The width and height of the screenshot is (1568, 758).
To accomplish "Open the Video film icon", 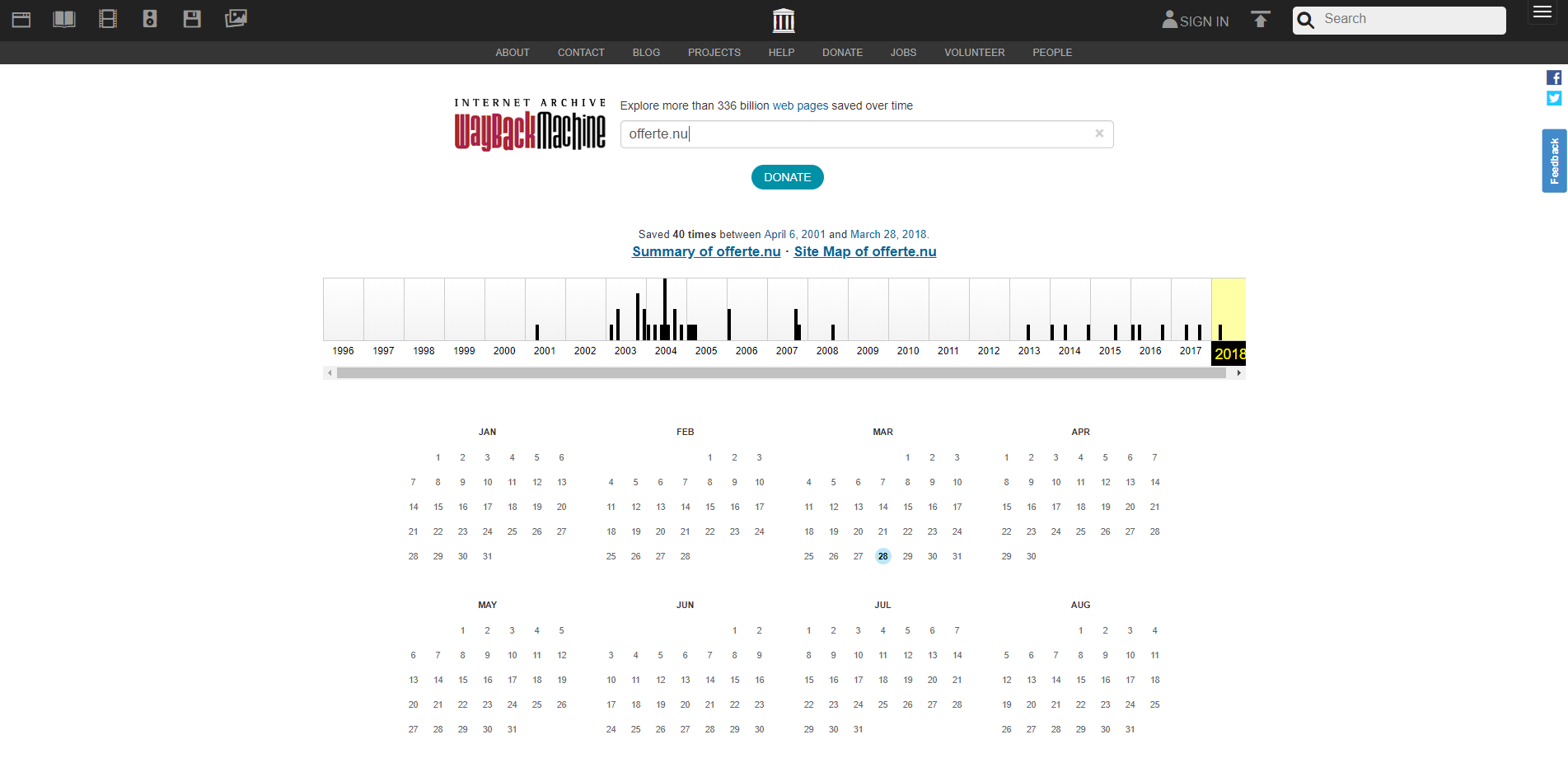I will [x=108, y=19].
